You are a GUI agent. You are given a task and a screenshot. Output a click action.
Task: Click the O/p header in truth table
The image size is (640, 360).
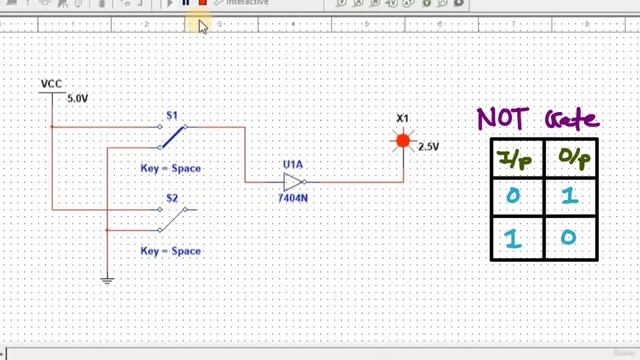(574, 159)
